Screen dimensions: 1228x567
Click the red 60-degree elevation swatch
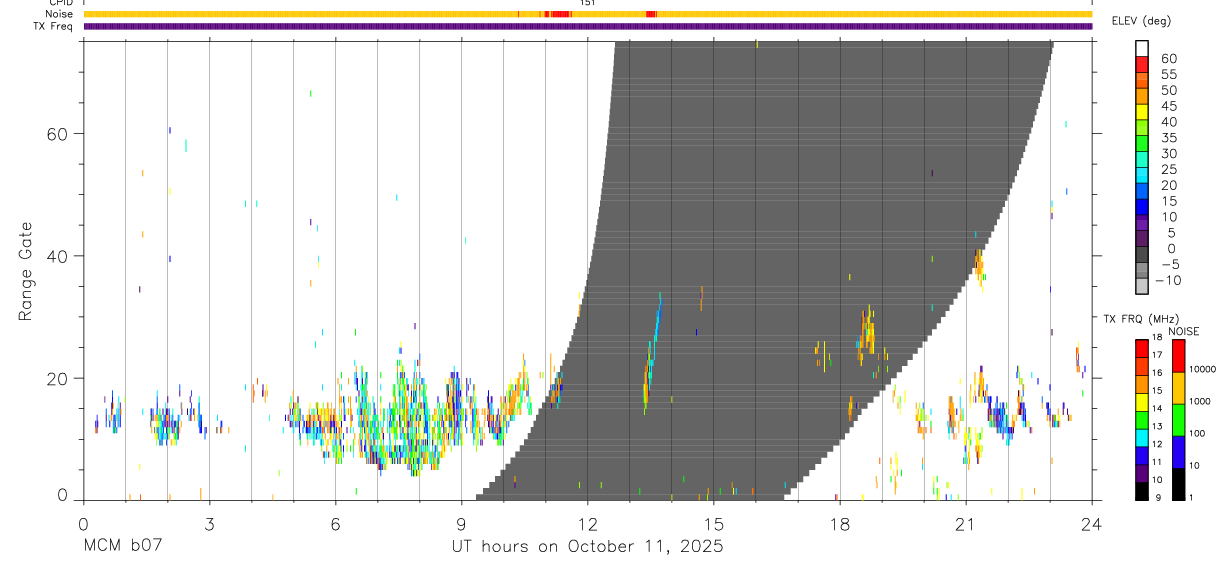(x=1142, y=65)
